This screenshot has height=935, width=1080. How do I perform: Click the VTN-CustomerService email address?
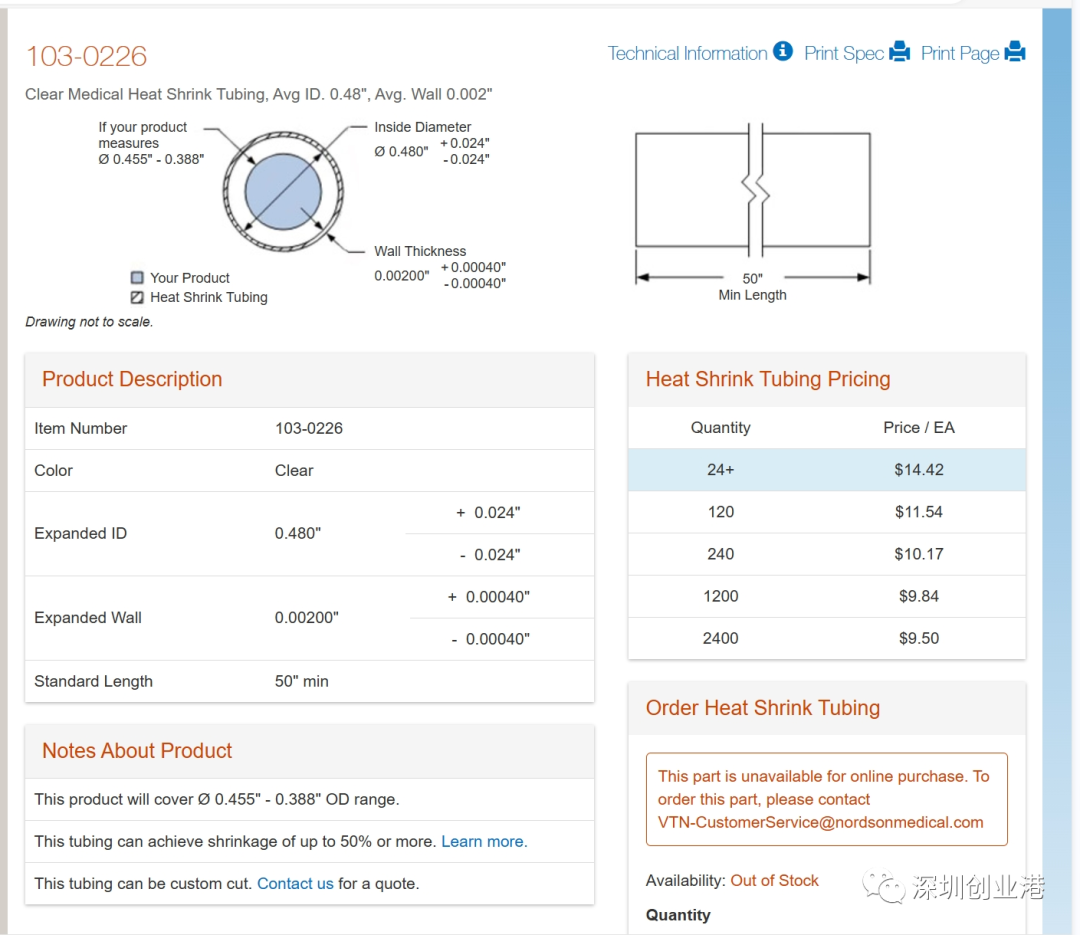pos(820,822)
